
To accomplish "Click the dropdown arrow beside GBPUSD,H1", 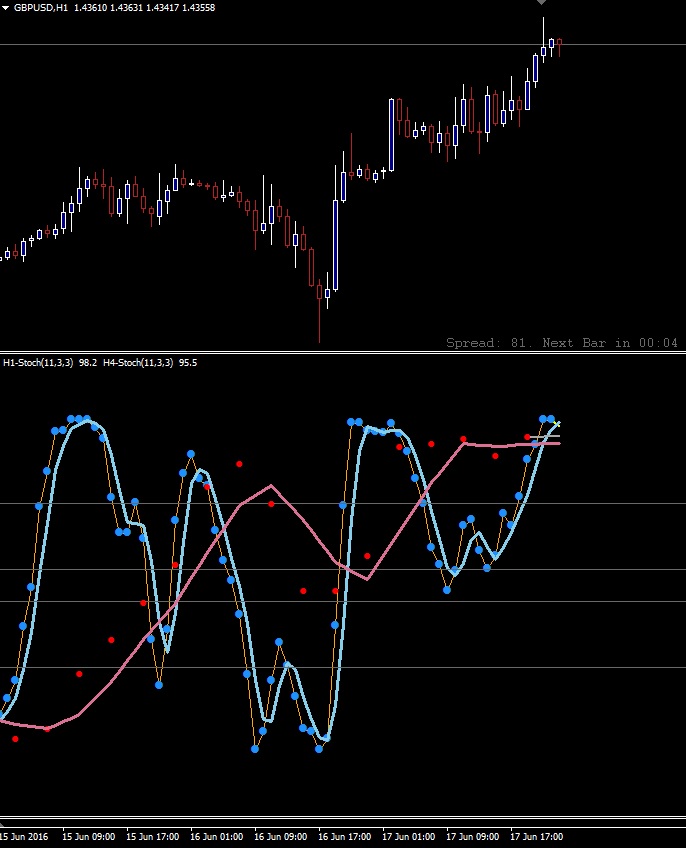I will tap(5, 8).
